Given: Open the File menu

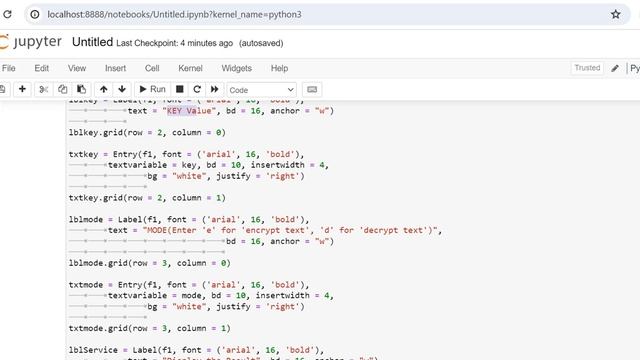Looking at the screenshot, I should pyautogui.click(x=8, y=68).
